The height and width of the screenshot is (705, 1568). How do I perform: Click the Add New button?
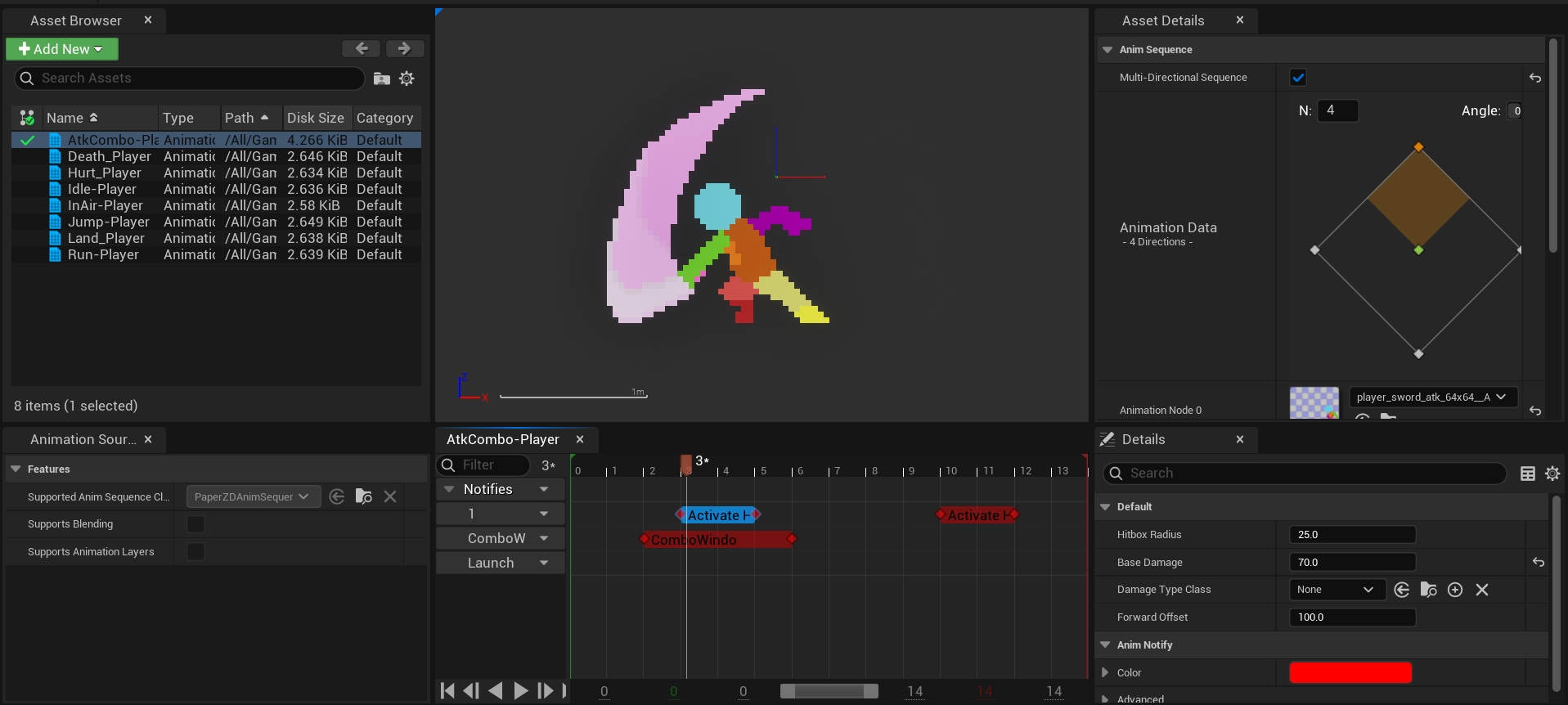pyautogui.click(x=61, y=49)
